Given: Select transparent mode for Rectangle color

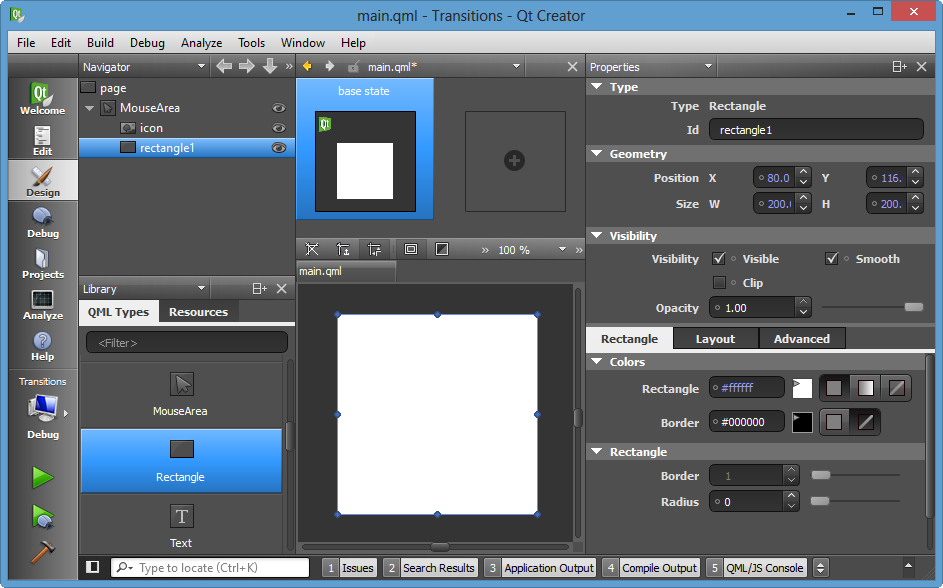Looking at the screenshot, I should 897,388.
